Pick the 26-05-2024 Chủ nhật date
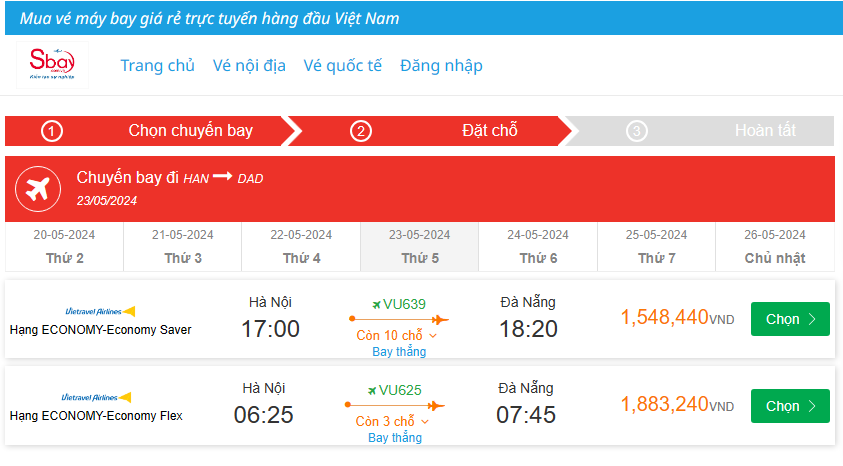The height and width of the screenshot is (466, 843). pyautogui.click(x=774, y=246)
